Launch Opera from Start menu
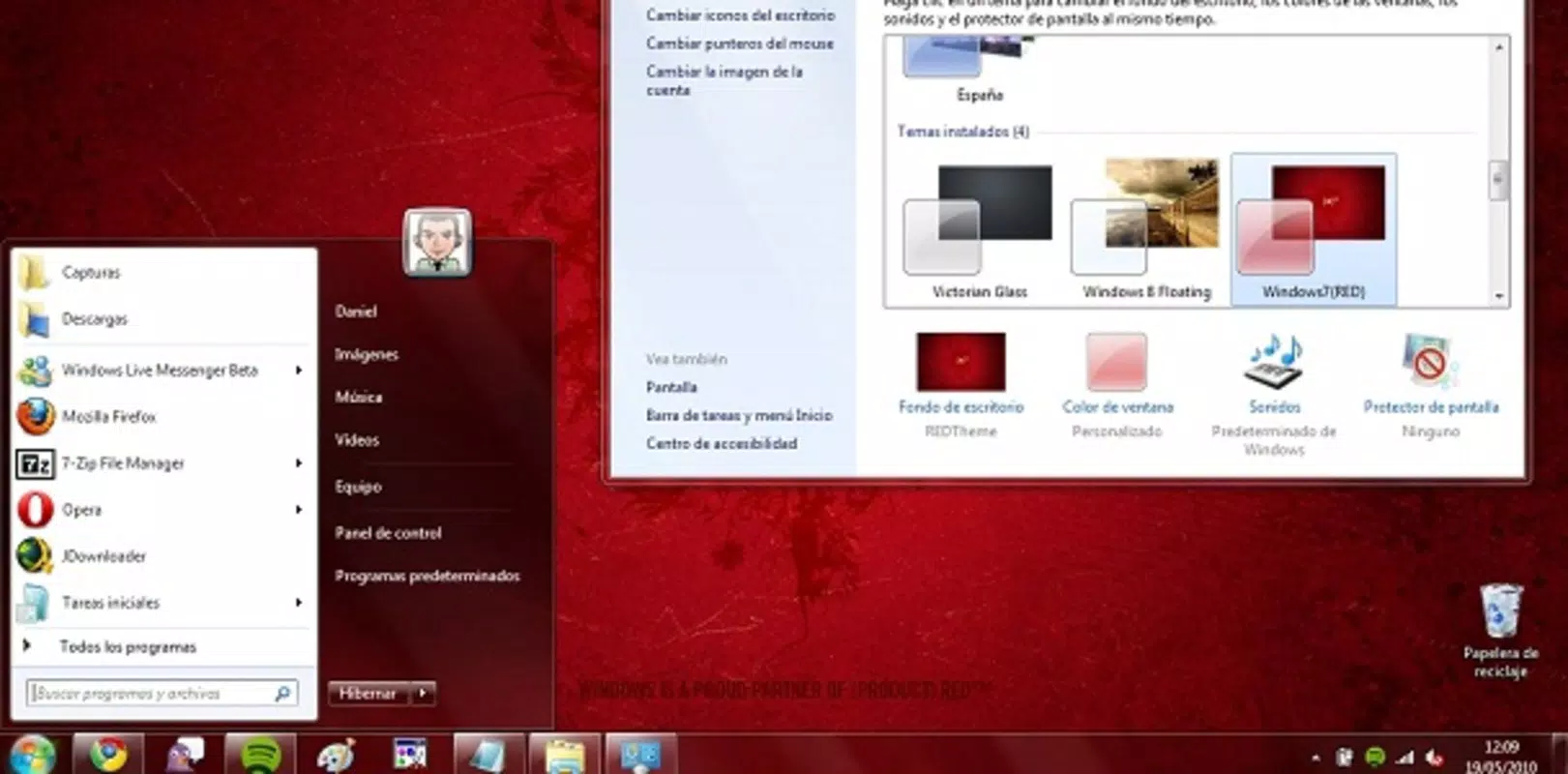The width and height of the screenshot is (1568, 774). [164, 510]
